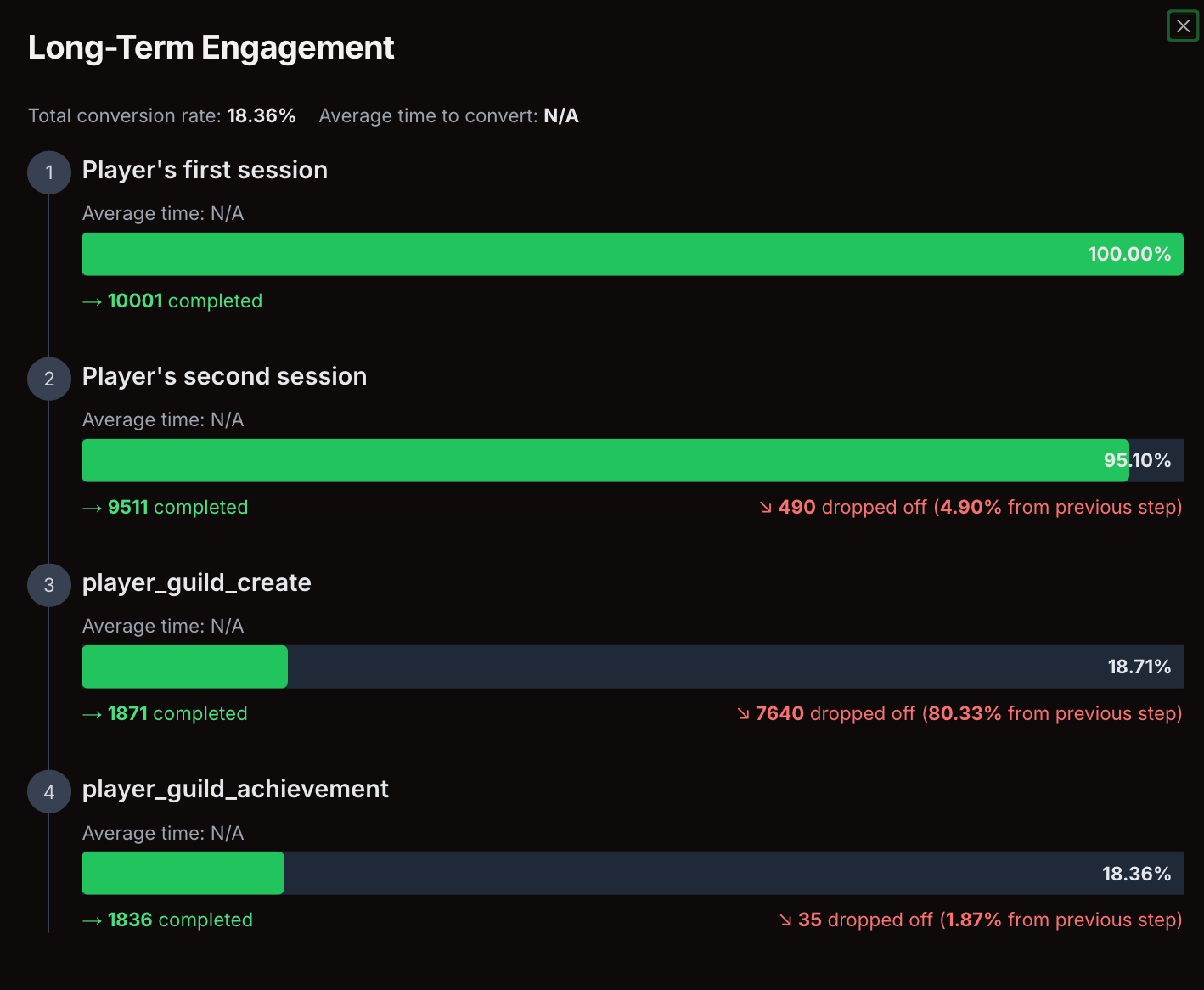
Task: Click step number 1 circle
Action: [49, 172]
